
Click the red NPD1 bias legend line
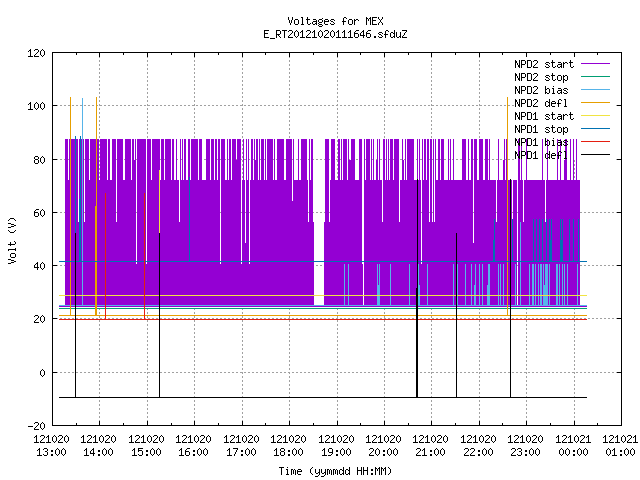tap(595, 142)
